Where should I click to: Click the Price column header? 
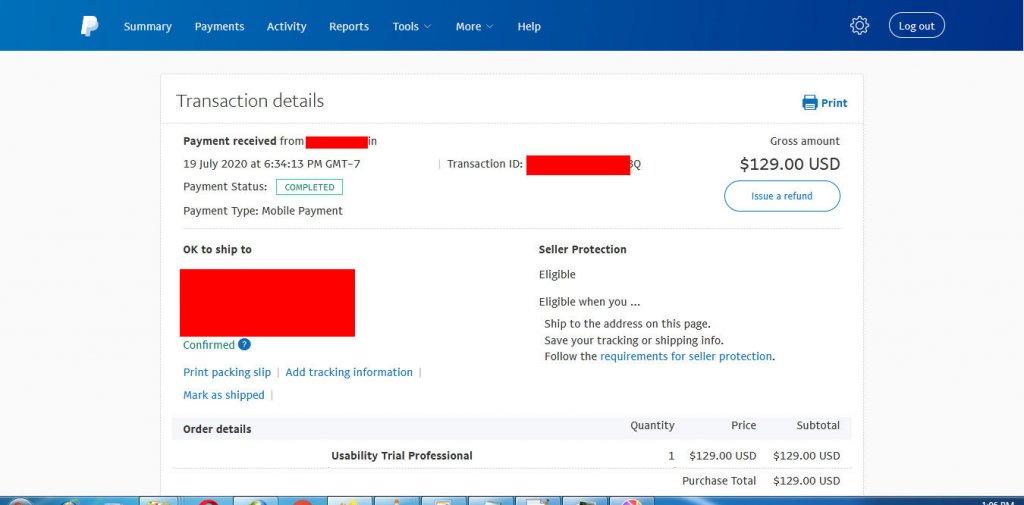pos(743,425)
